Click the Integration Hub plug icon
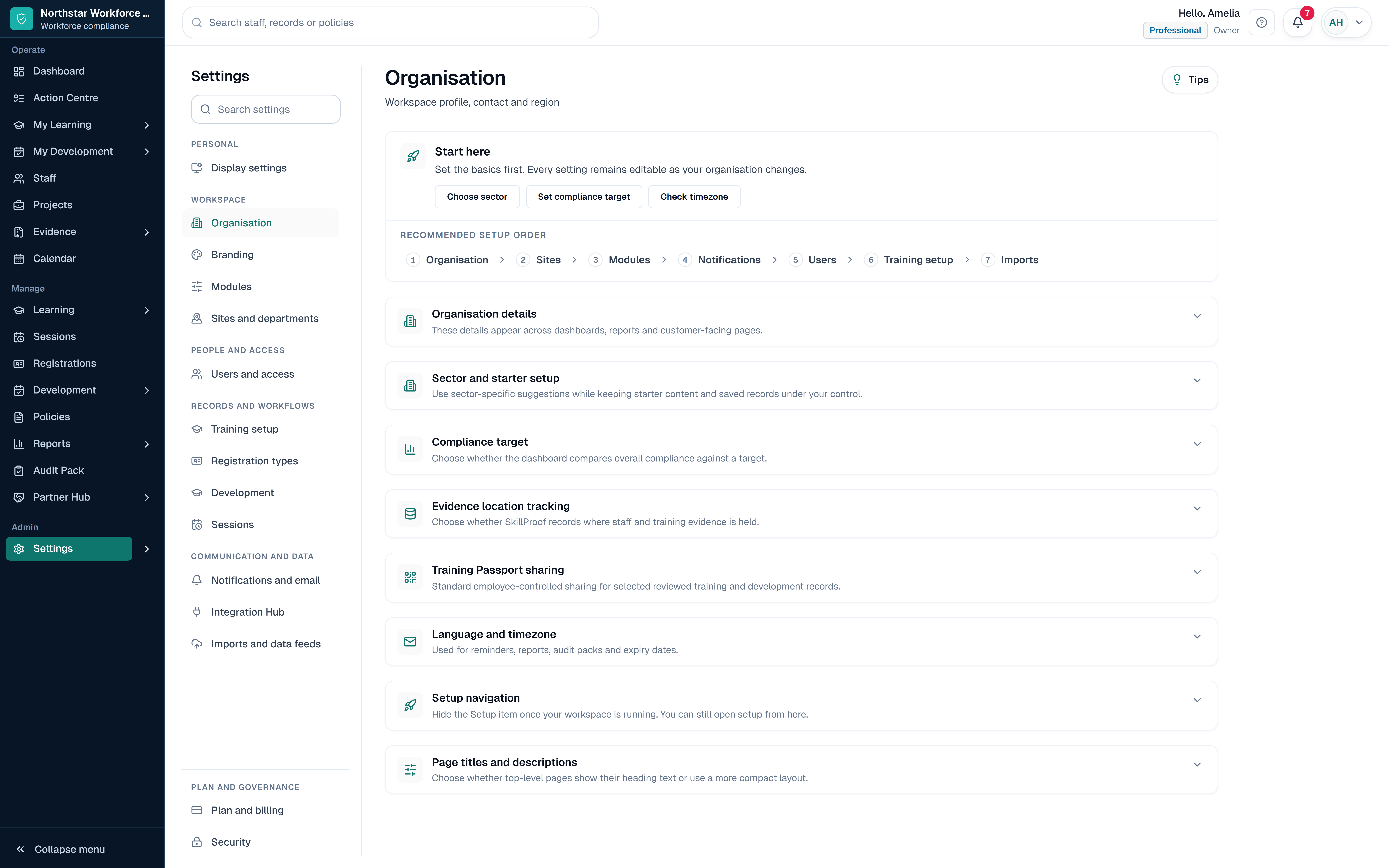This screenshot has width=1389, height=868. [x=197, y=612]
